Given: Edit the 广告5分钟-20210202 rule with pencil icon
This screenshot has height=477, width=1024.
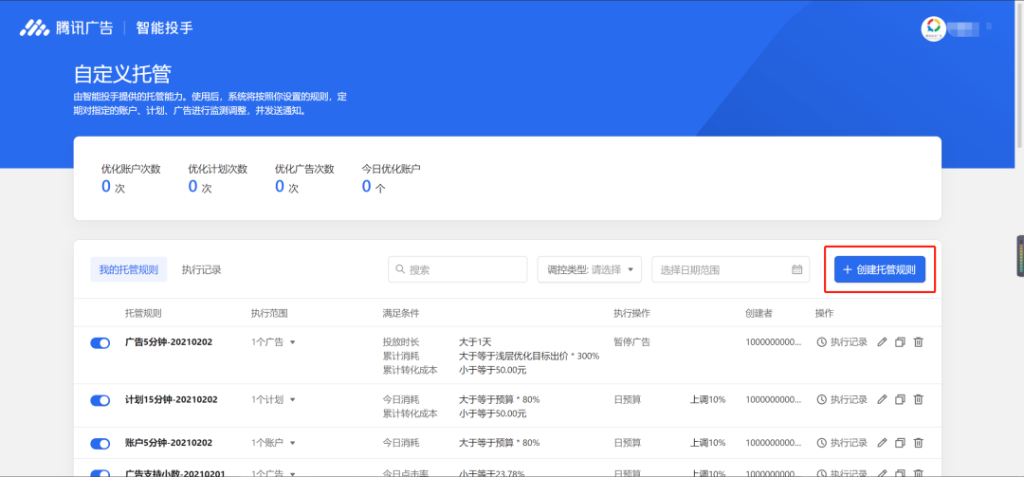Looking at the screenshot, I should coord(882,342).
